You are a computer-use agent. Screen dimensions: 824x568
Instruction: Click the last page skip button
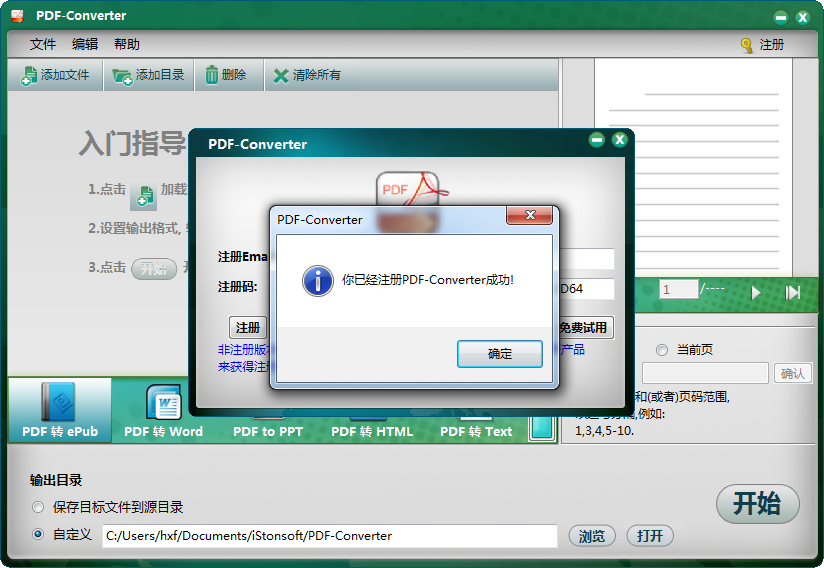(x=792, y=292)
